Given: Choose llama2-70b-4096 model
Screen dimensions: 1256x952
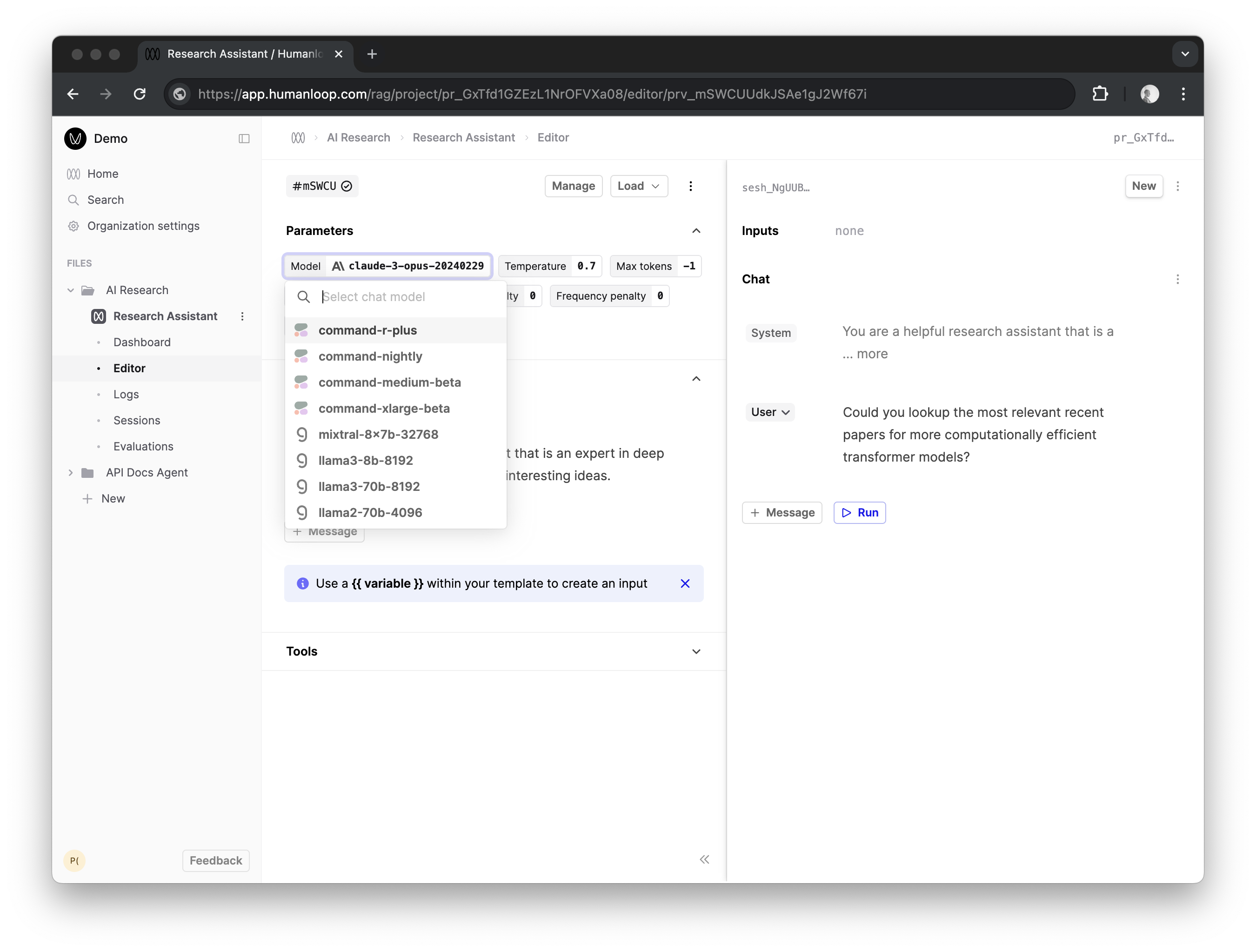Looking at the screenshot, I should (396, 513).
